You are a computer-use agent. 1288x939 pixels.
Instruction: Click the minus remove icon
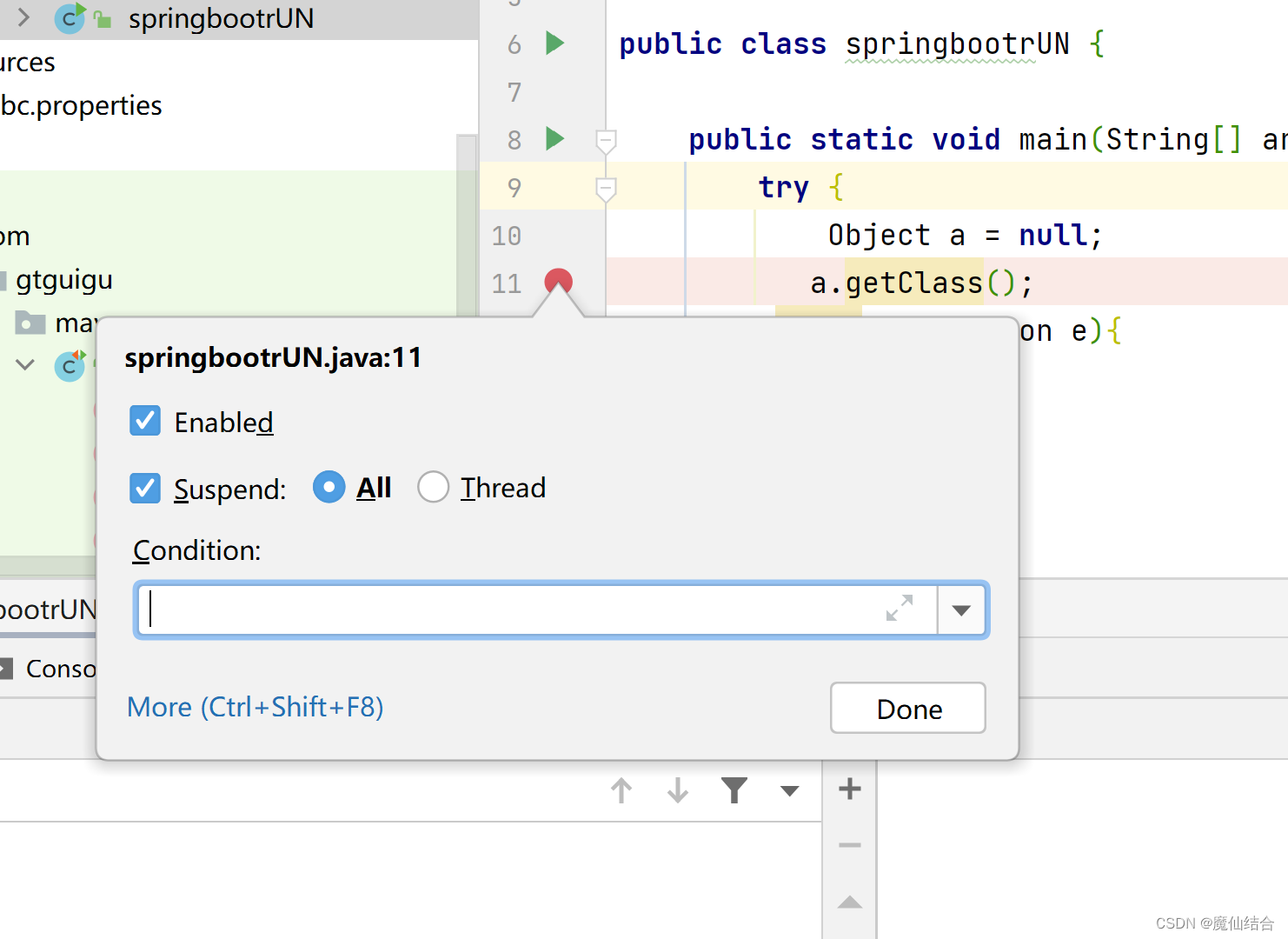(x=850, y=845)
